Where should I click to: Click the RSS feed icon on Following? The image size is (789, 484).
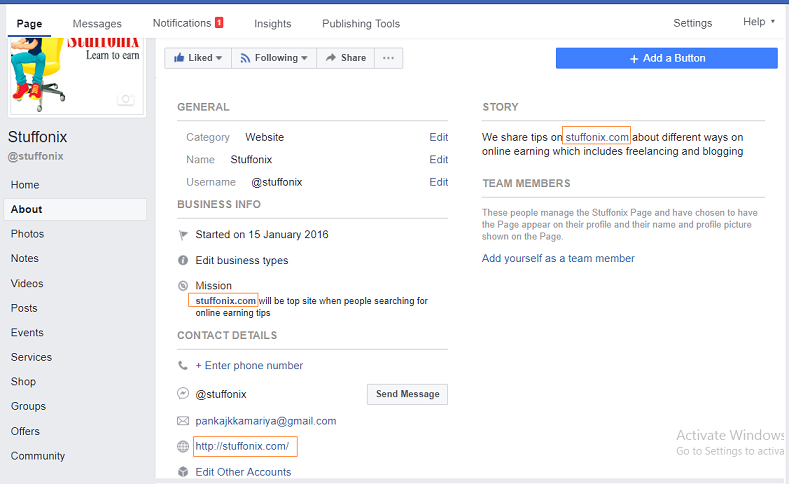[245, 58]
